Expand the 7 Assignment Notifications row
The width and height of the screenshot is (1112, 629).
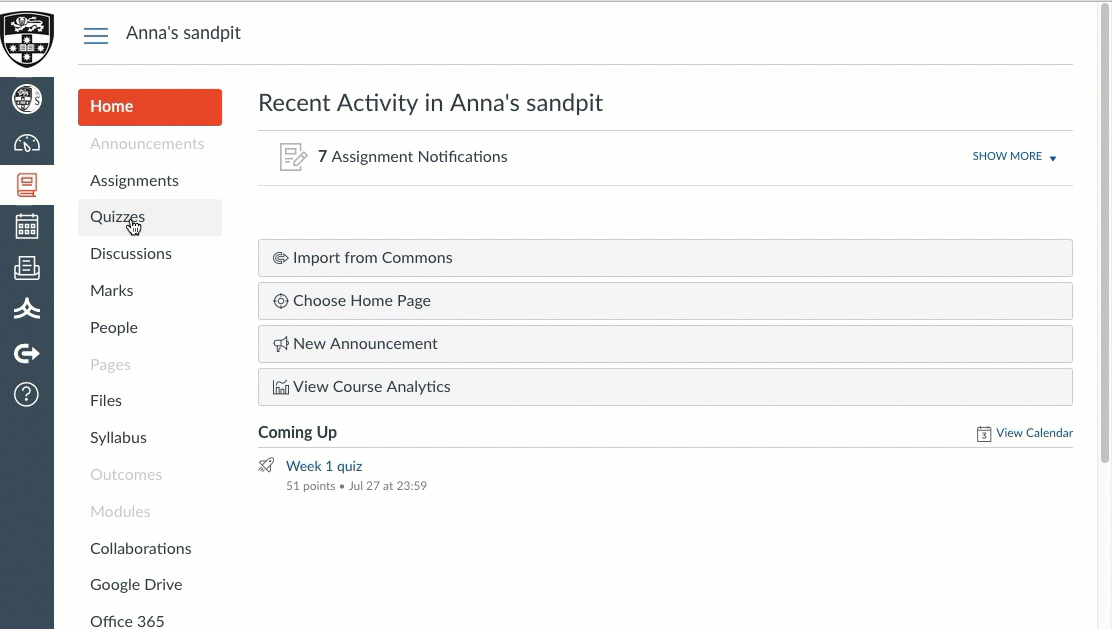click(412, 157)
